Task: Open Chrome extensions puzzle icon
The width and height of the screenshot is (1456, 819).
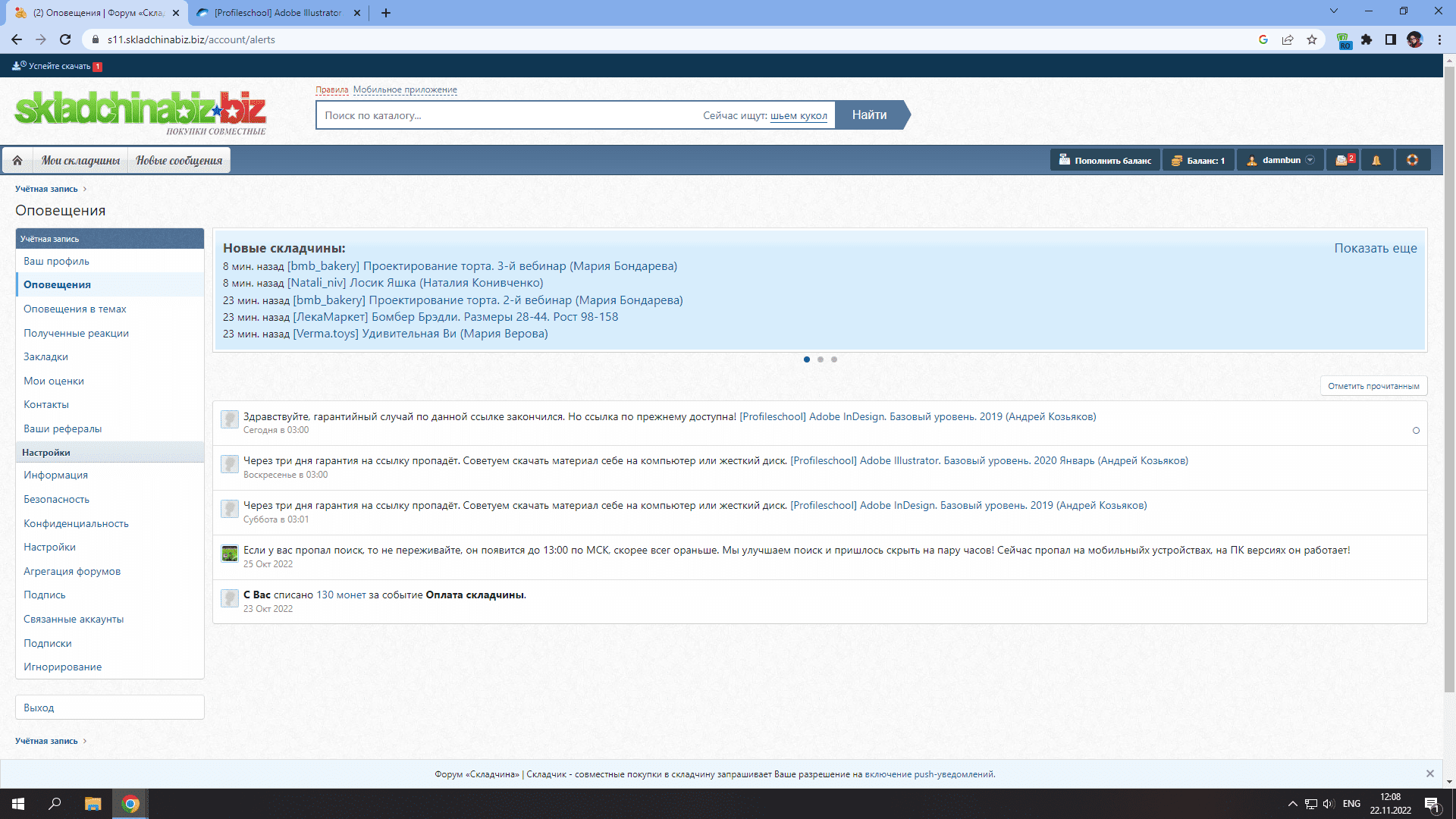Action: 1367,39
